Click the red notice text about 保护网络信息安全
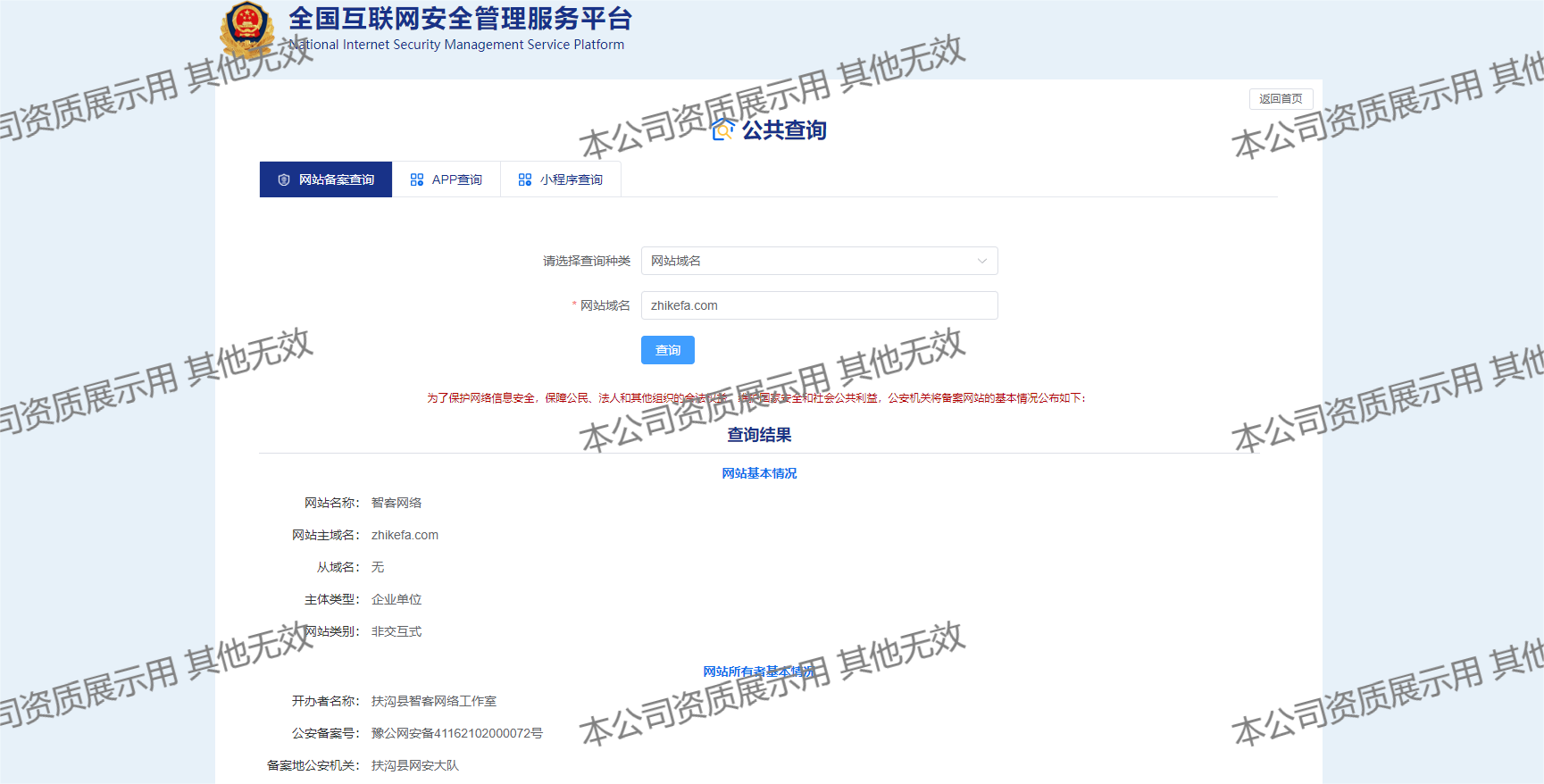Image resolution: width=1544 pixels, height=784 pixels. pyautogui.click(x=756, y=398)
